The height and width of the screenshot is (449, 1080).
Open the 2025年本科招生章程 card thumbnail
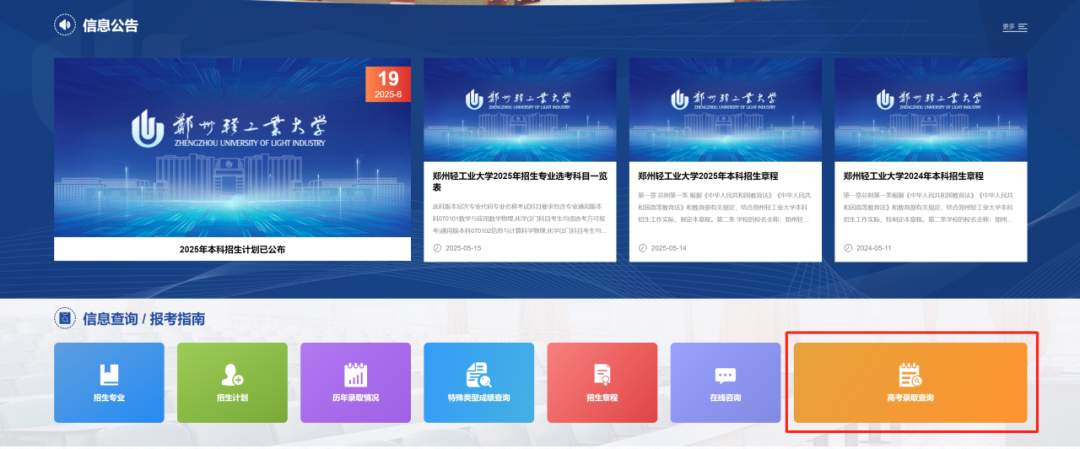point(725,110)
